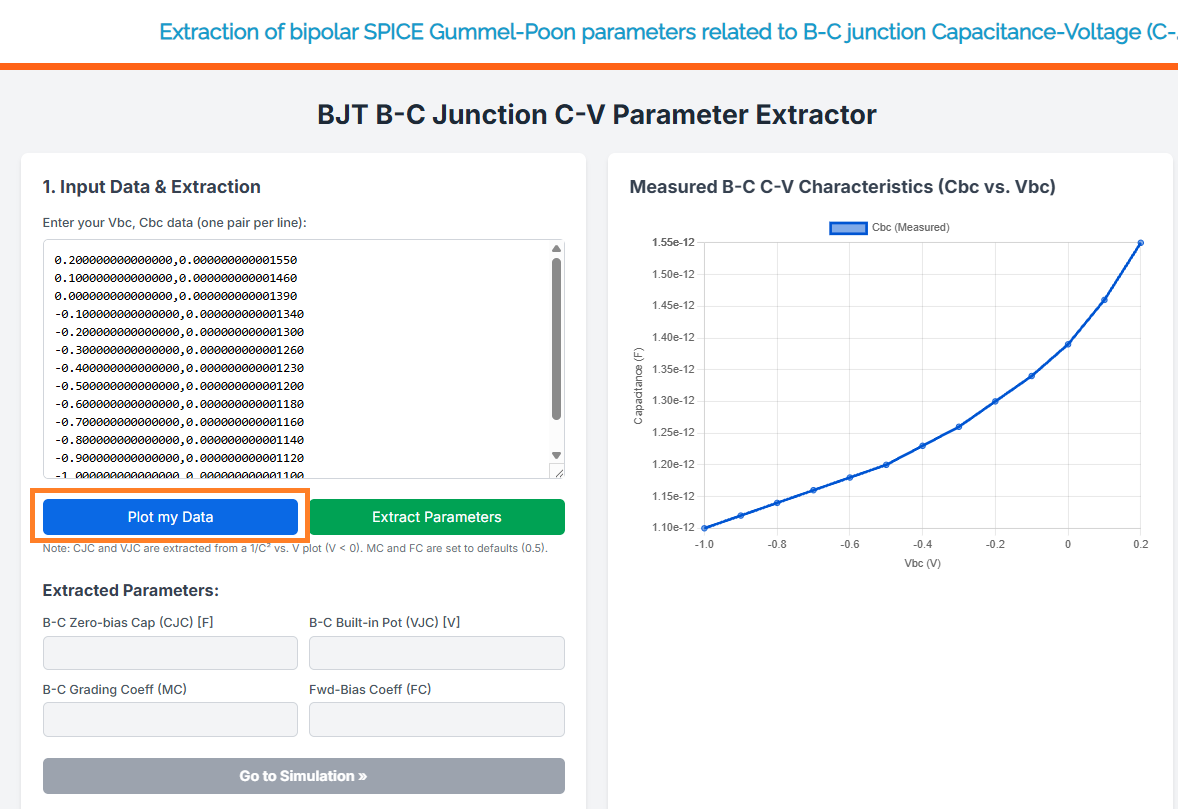
Task: Click the textarea resize handle corner
Action: pos(557,471)
